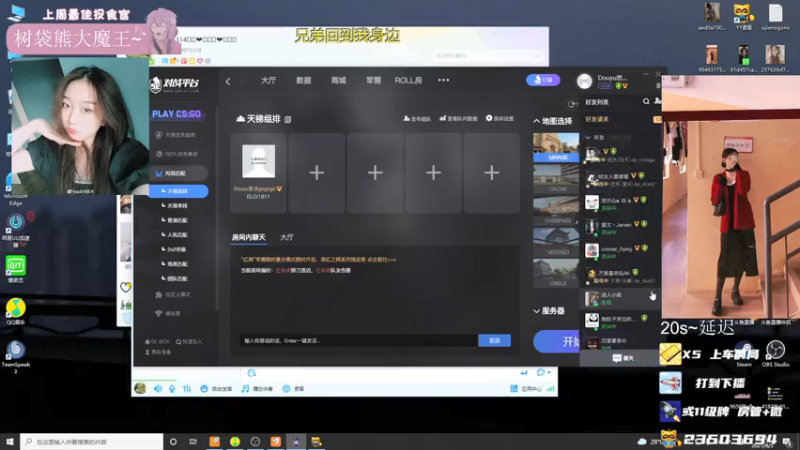The width and height of the screenshot is (800, 450).
Task: Open 应用中心 app center in YY
Action: 526,389
